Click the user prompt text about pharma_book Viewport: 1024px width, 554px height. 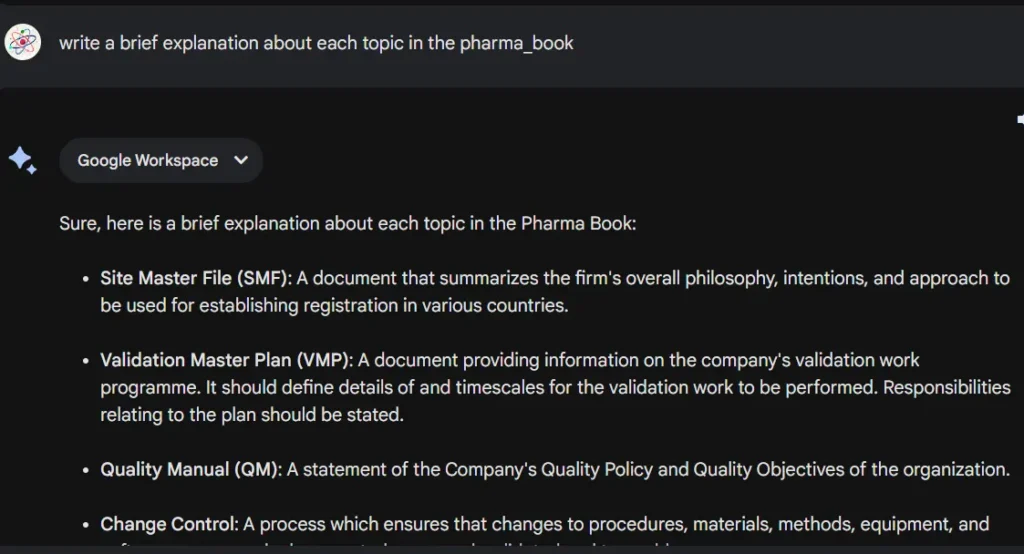coord(316,43)
